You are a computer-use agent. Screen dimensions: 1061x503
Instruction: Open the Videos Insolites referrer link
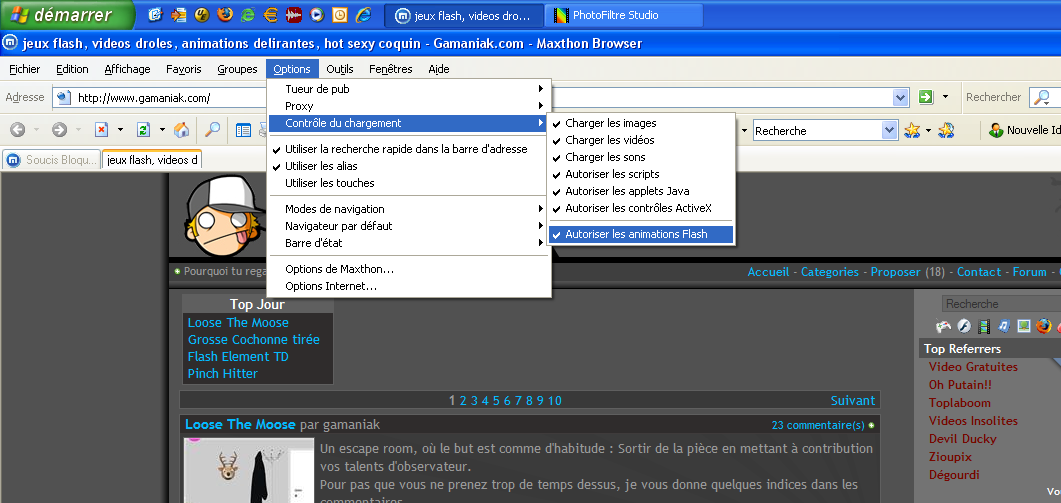[x=973, y=420]
